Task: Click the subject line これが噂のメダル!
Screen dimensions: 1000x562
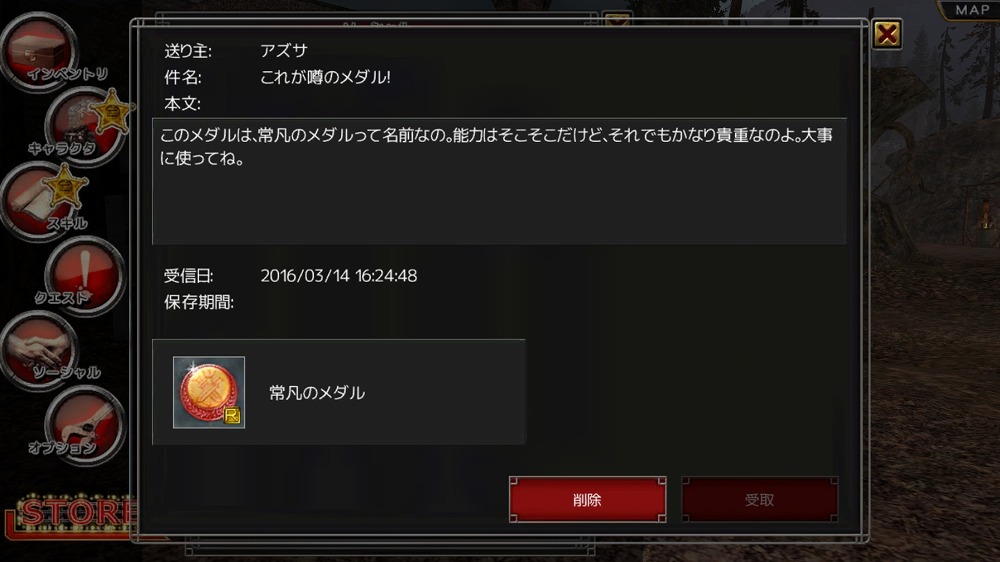Action: click(325, 77)
